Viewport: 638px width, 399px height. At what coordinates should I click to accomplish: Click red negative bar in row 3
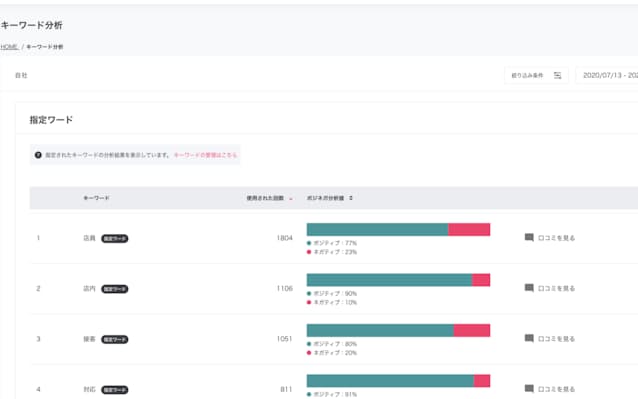472,330
